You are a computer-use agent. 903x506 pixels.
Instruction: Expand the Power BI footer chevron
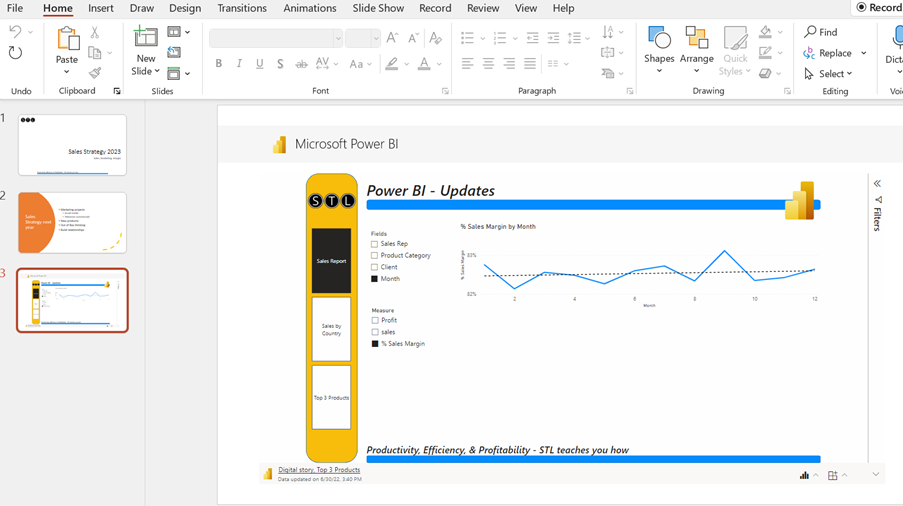[x=875, y=474]
